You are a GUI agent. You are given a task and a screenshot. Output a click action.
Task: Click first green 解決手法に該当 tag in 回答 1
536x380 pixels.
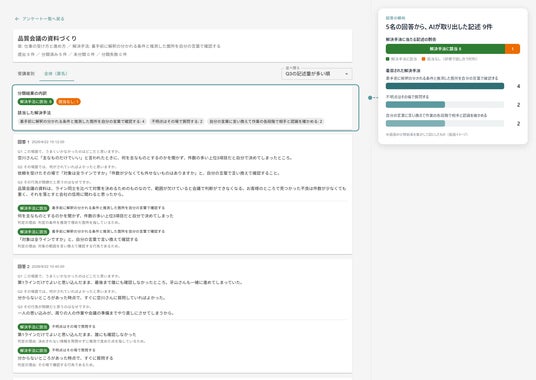coord(34,208)
